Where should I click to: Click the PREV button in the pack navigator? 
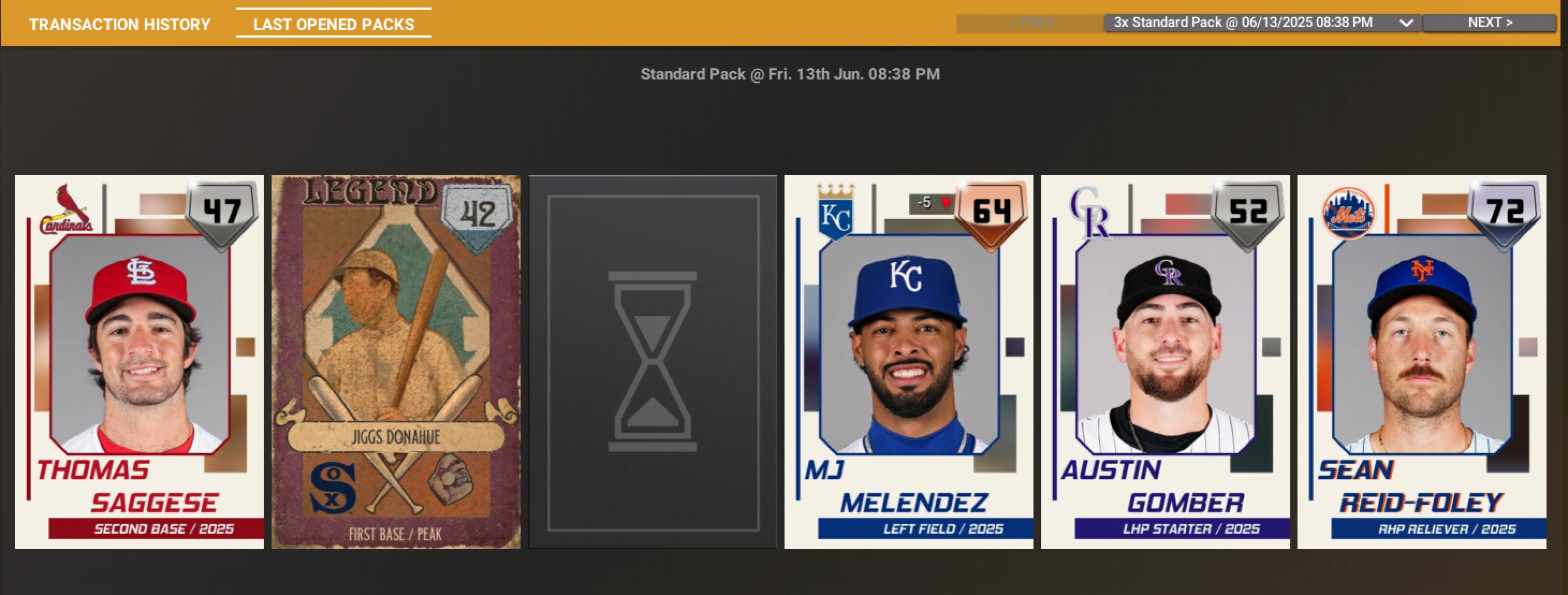(x=1031, y=23)
